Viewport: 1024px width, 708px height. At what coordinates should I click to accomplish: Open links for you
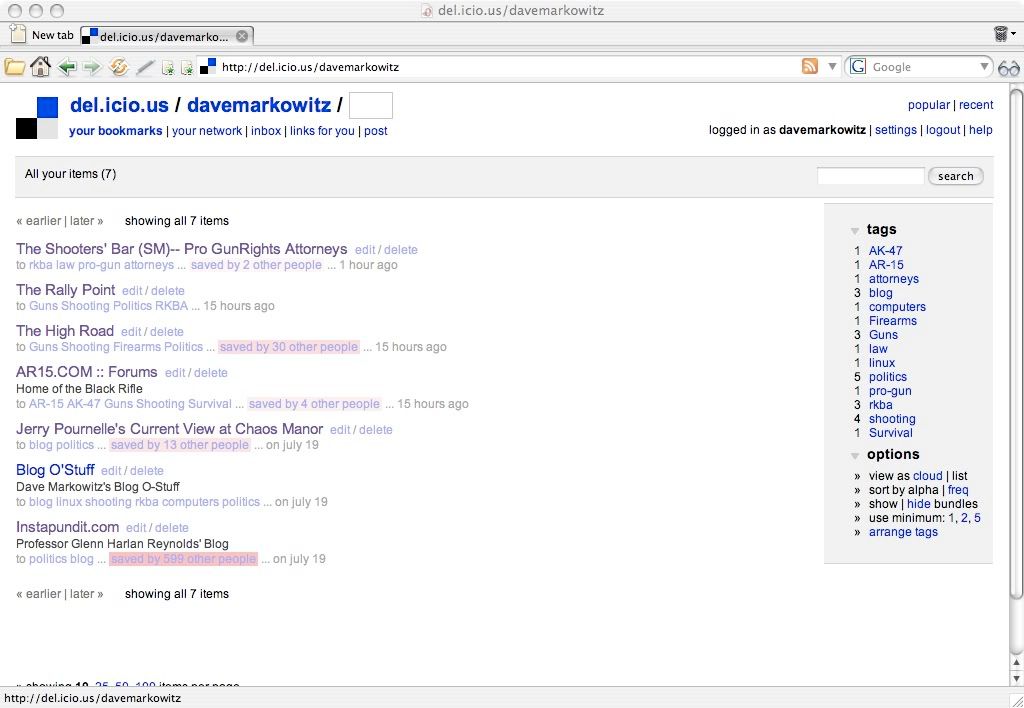(322, 131)
